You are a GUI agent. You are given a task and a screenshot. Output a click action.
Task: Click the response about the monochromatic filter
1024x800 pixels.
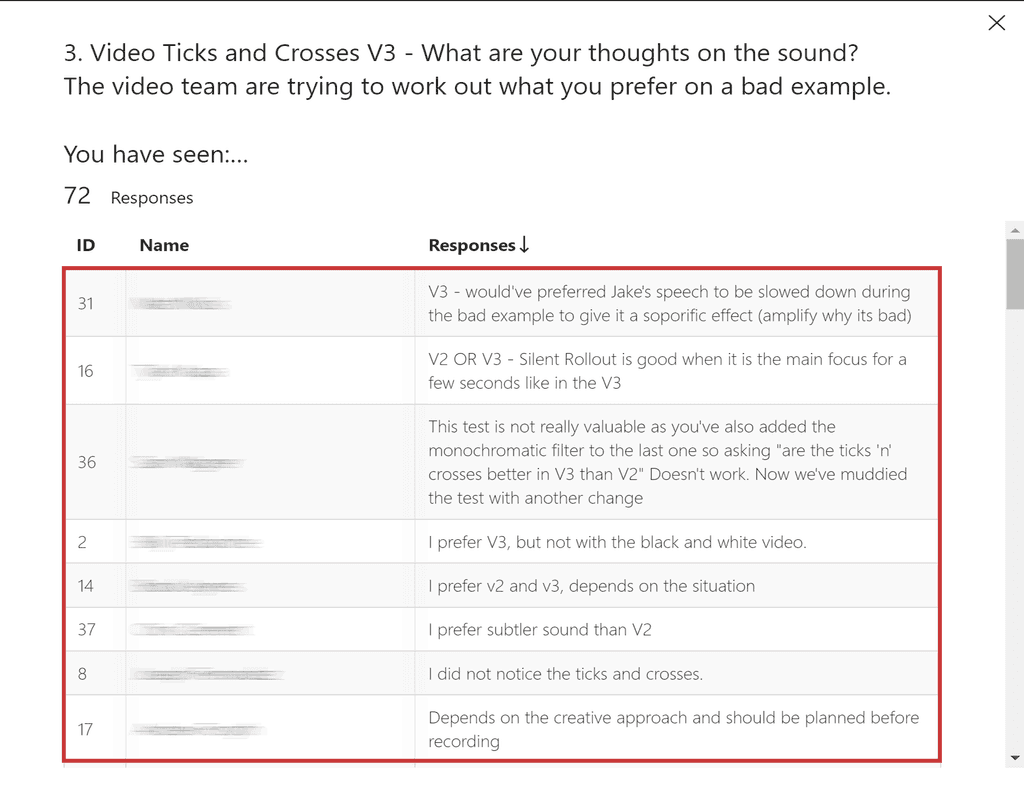[667, 461]
